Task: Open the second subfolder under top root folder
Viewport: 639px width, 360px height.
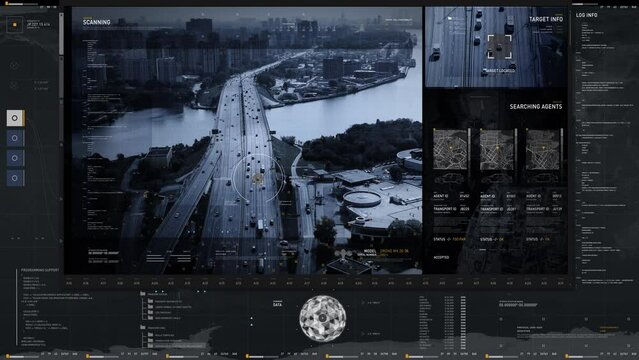Action: tap(150, 307)
